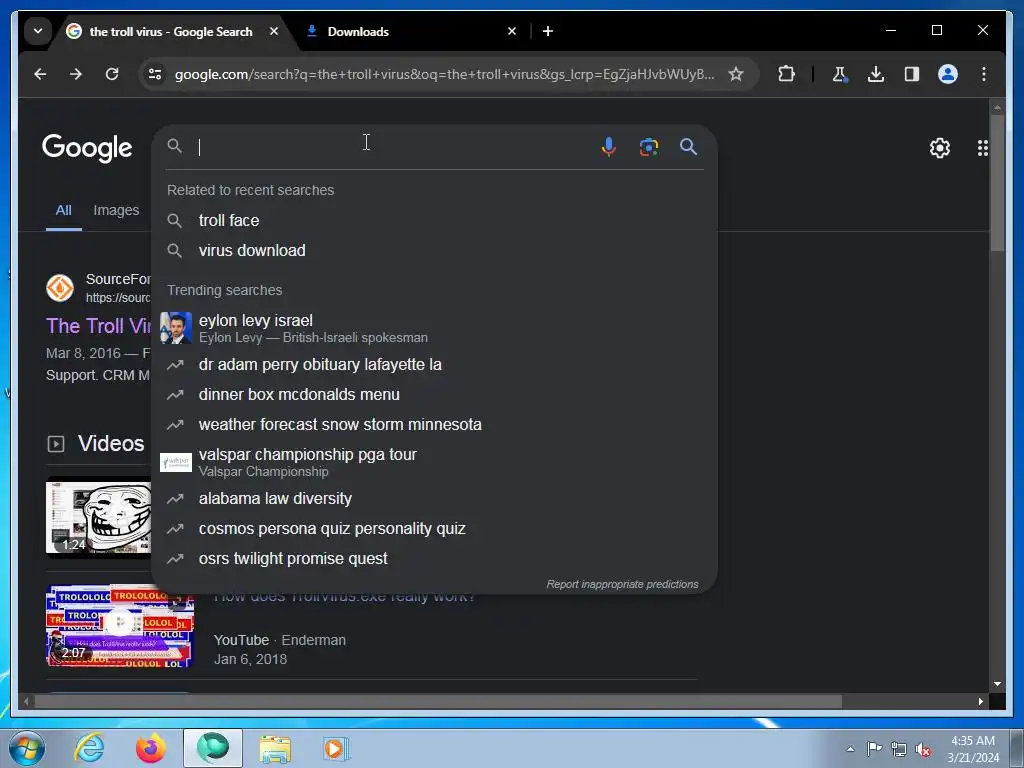
Task: Click the blue search magnifier button
Action: (x=688, y=146)
